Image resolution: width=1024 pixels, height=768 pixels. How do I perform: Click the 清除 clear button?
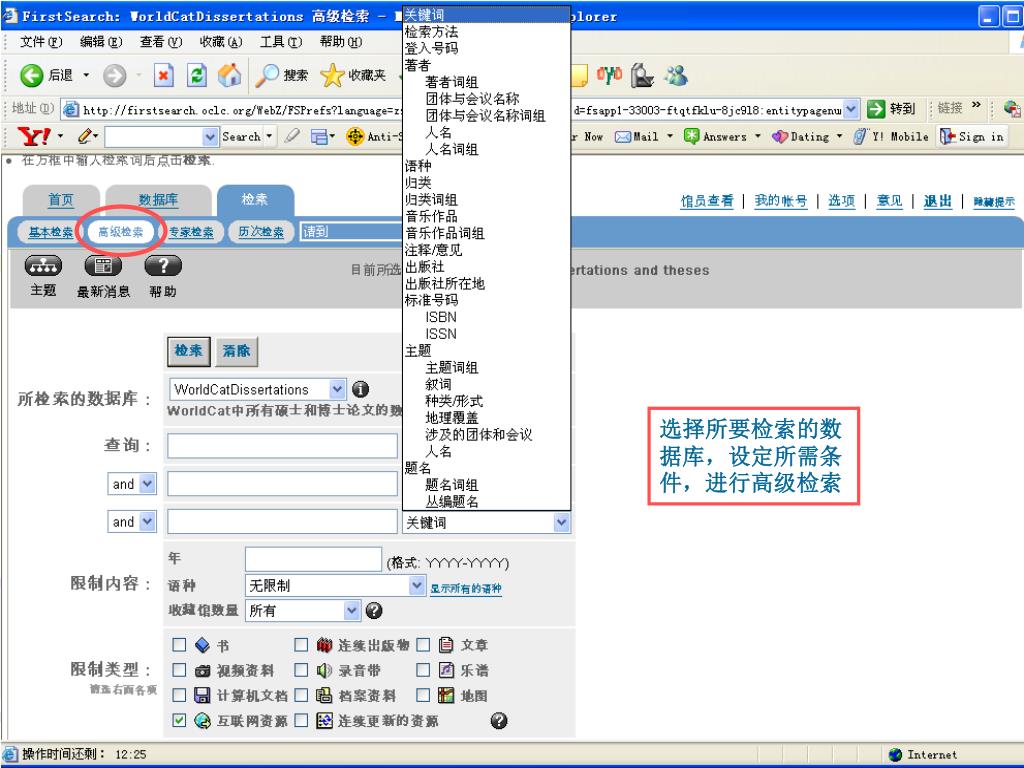(x=236, y=351)
